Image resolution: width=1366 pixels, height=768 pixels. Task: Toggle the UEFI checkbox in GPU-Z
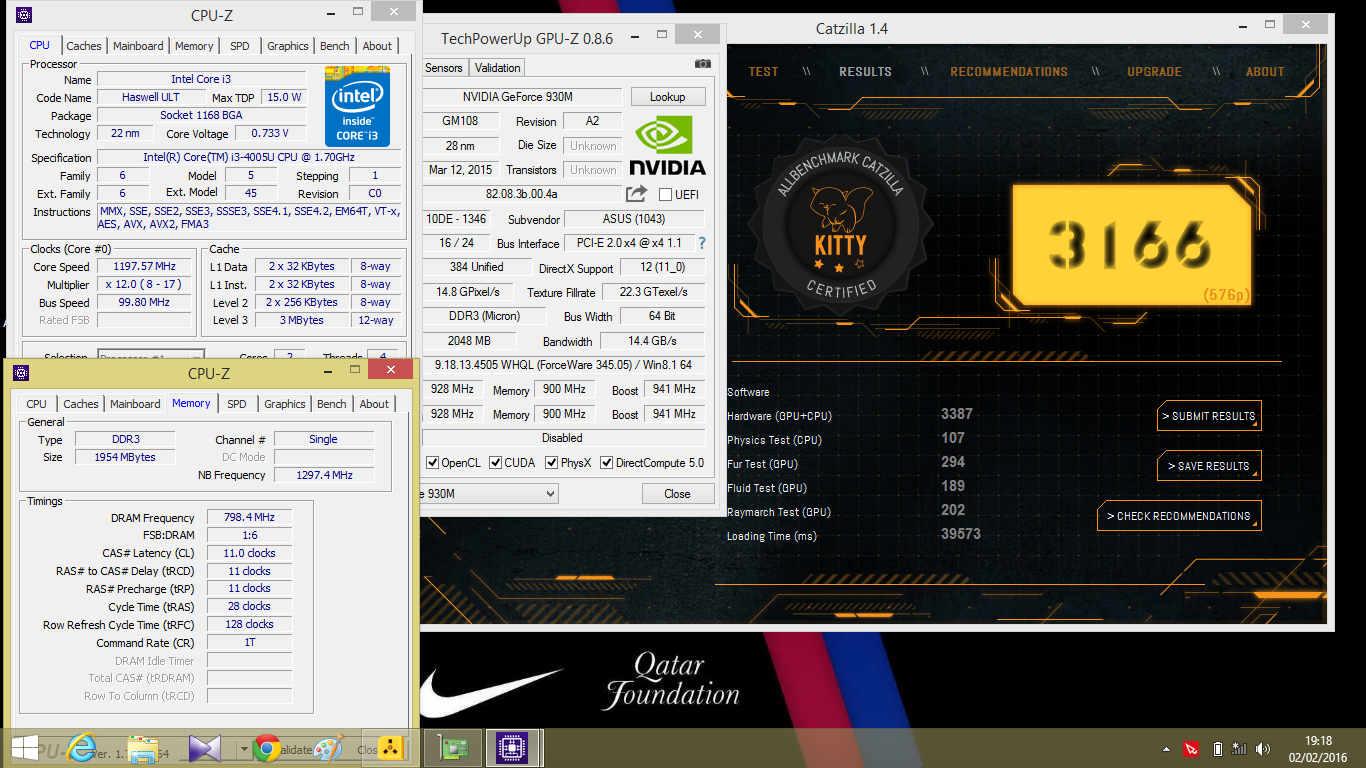pos(666,194)
